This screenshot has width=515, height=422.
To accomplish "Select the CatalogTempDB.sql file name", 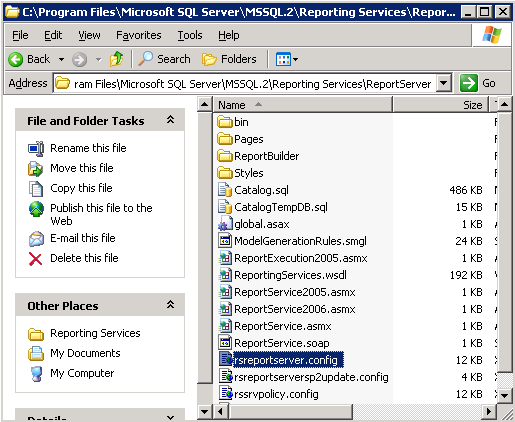I will (281, 207).
